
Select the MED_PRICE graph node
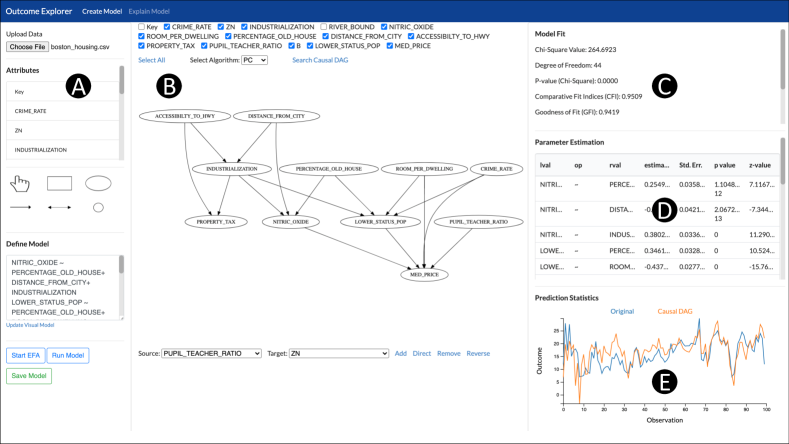tap(424, 274)
